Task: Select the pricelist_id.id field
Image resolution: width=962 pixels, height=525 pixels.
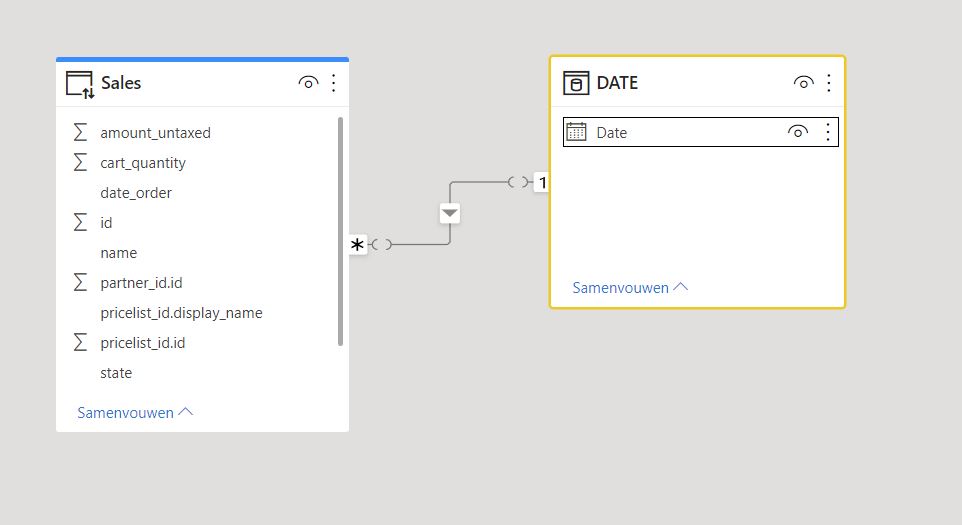Action: 142,343
